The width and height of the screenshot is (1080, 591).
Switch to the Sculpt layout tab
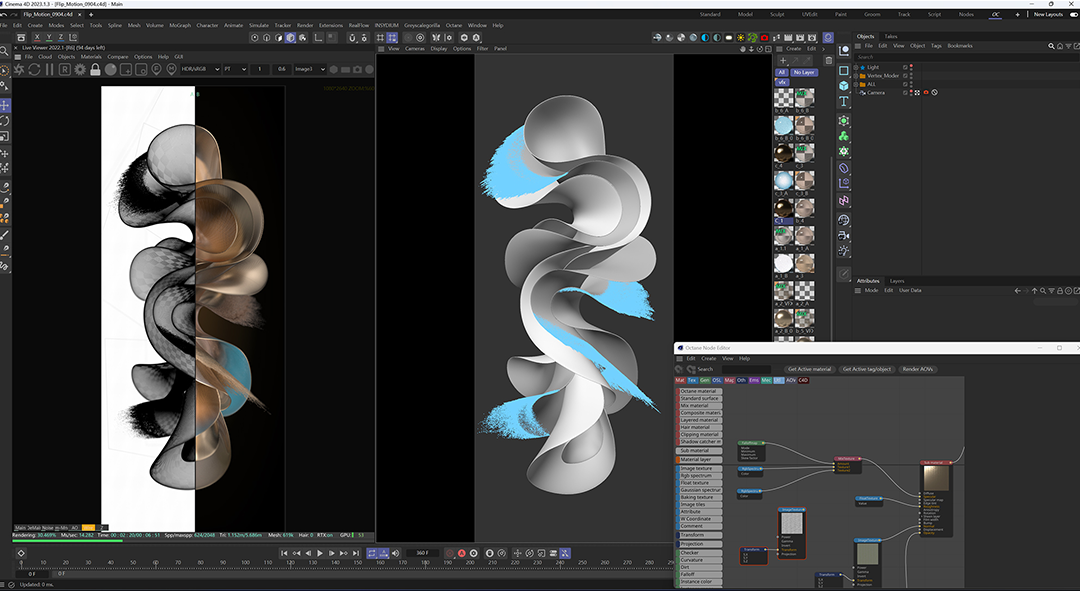click(777, 14)
